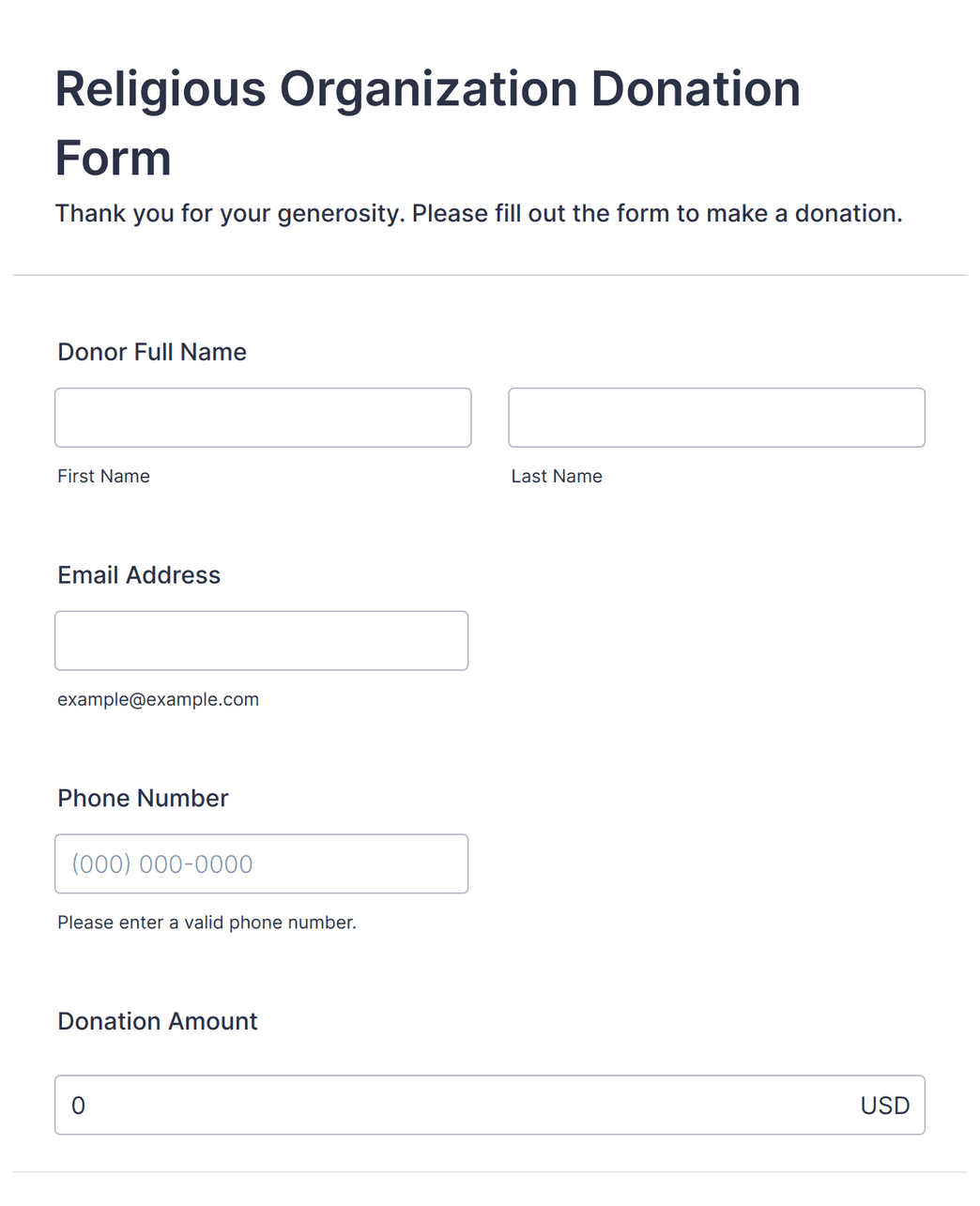
Task: Click the example@example.com hint text
Action: 158,699
